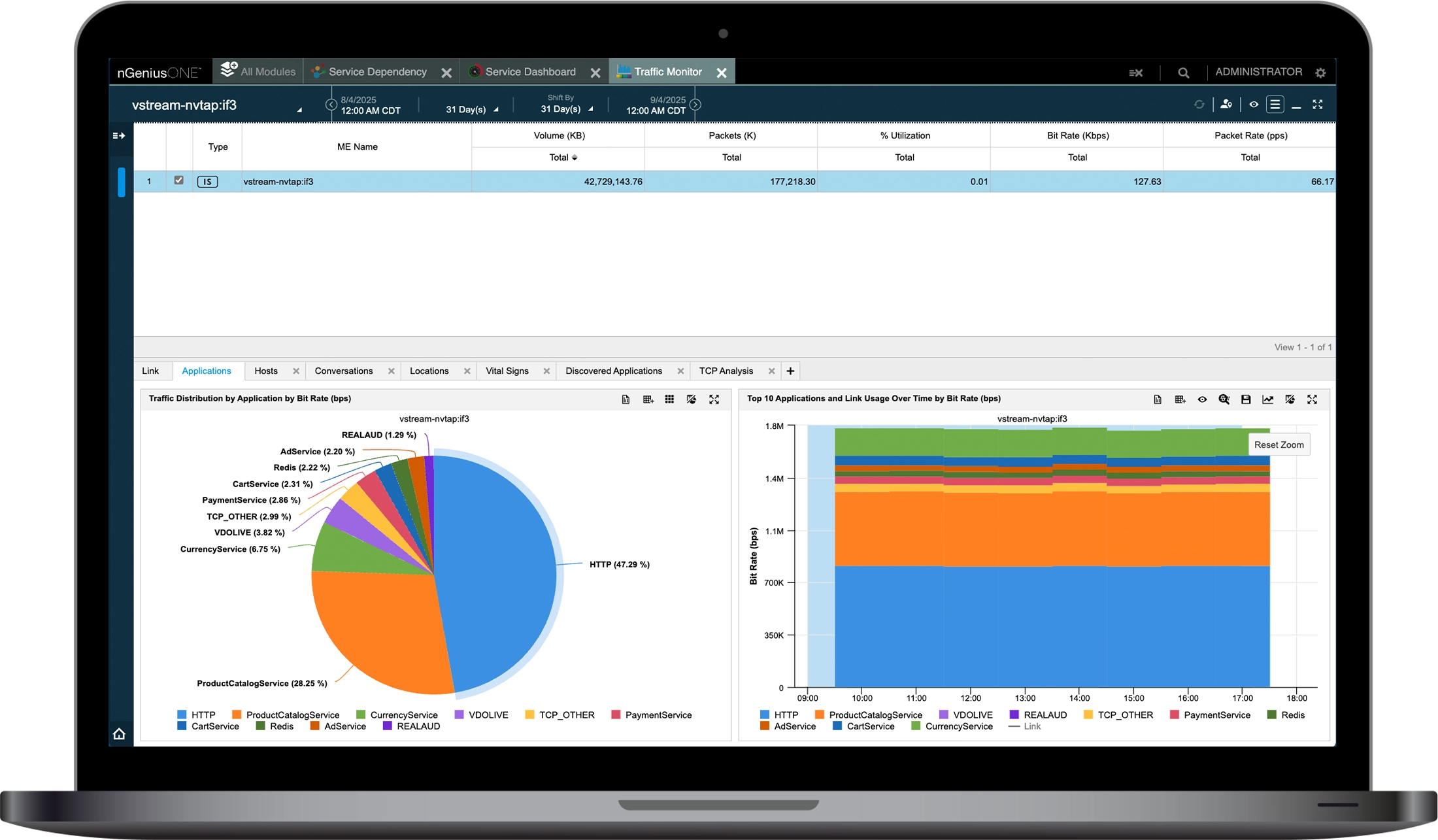Open the grid view for Traffic Distribution panel
Screen dimensions: 1438x840
[669, 399]
